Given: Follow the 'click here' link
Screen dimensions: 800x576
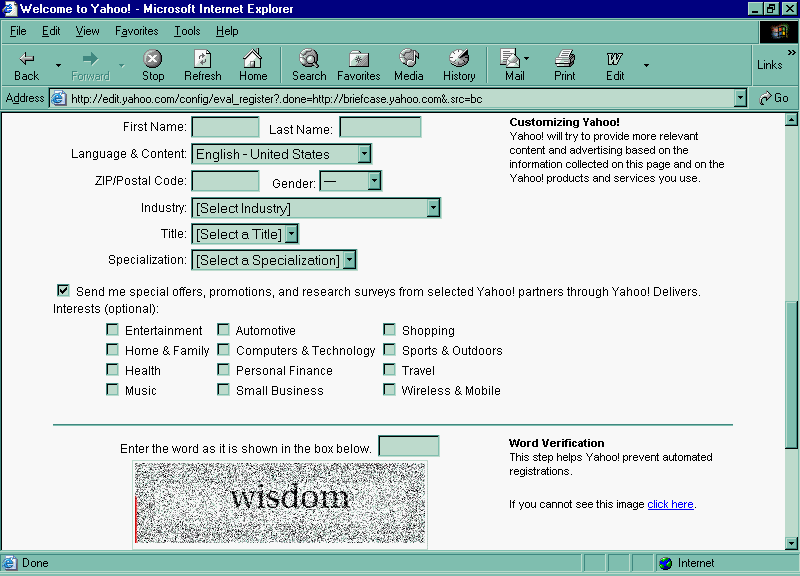Looking at the screenshot, I should [670, 504].
